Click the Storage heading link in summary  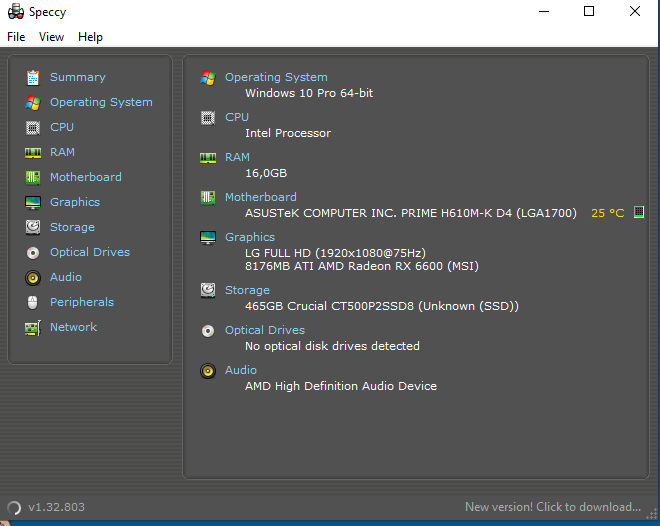point(247,290)
